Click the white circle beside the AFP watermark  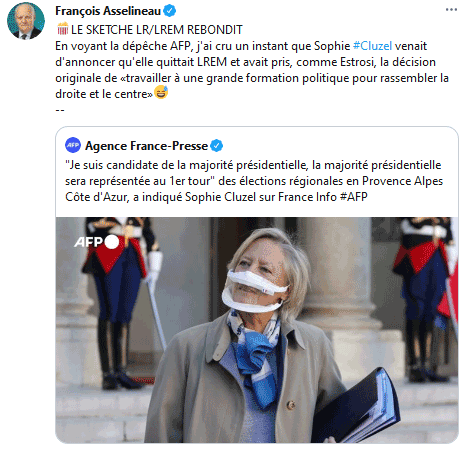112,242
